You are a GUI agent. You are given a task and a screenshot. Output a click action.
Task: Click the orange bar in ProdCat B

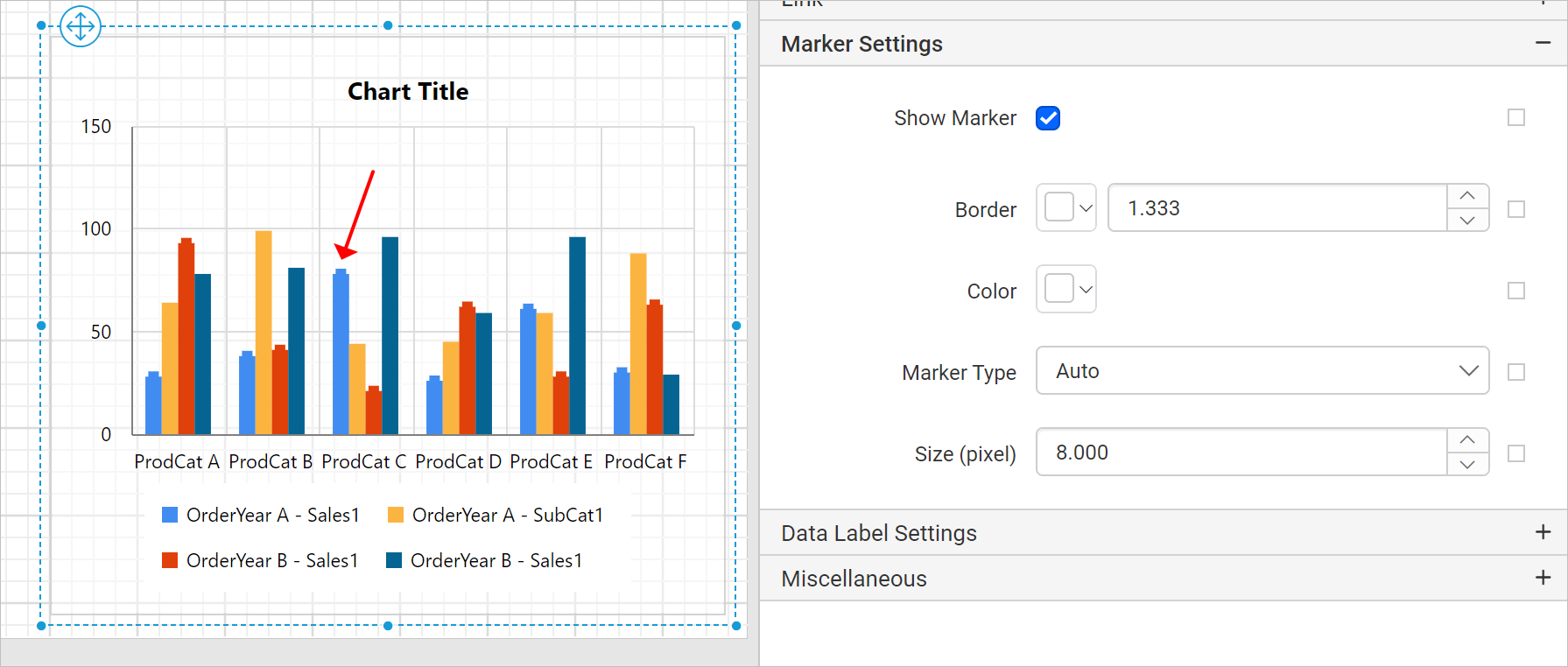tap(264, 333)
